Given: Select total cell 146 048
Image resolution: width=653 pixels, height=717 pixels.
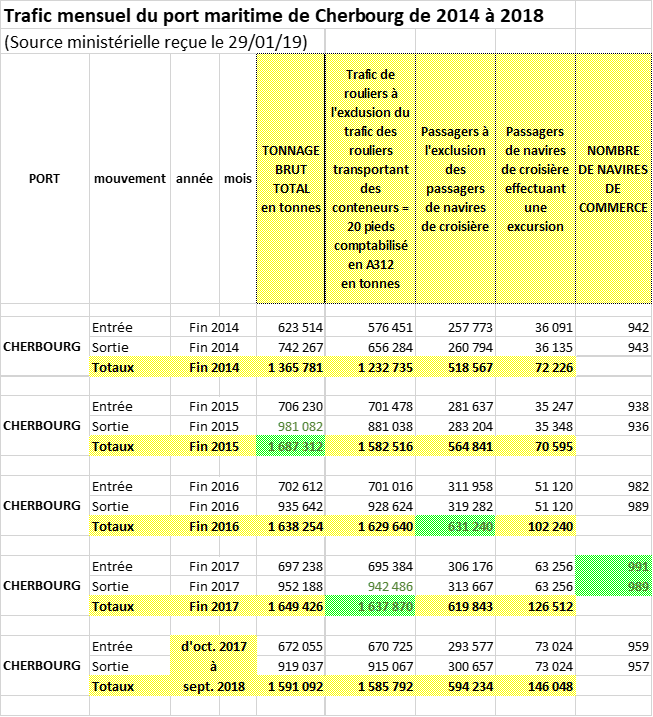Looking at the screenshot, I should tap(535, 686).
